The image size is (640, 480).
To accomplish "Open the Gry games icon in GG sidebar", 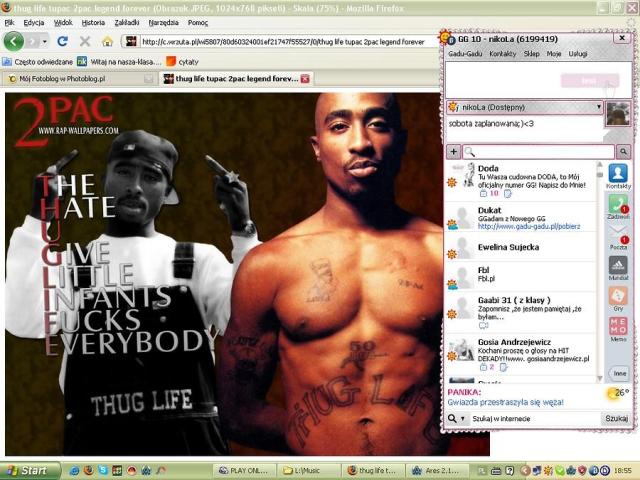I will click(x=618, y=299).
